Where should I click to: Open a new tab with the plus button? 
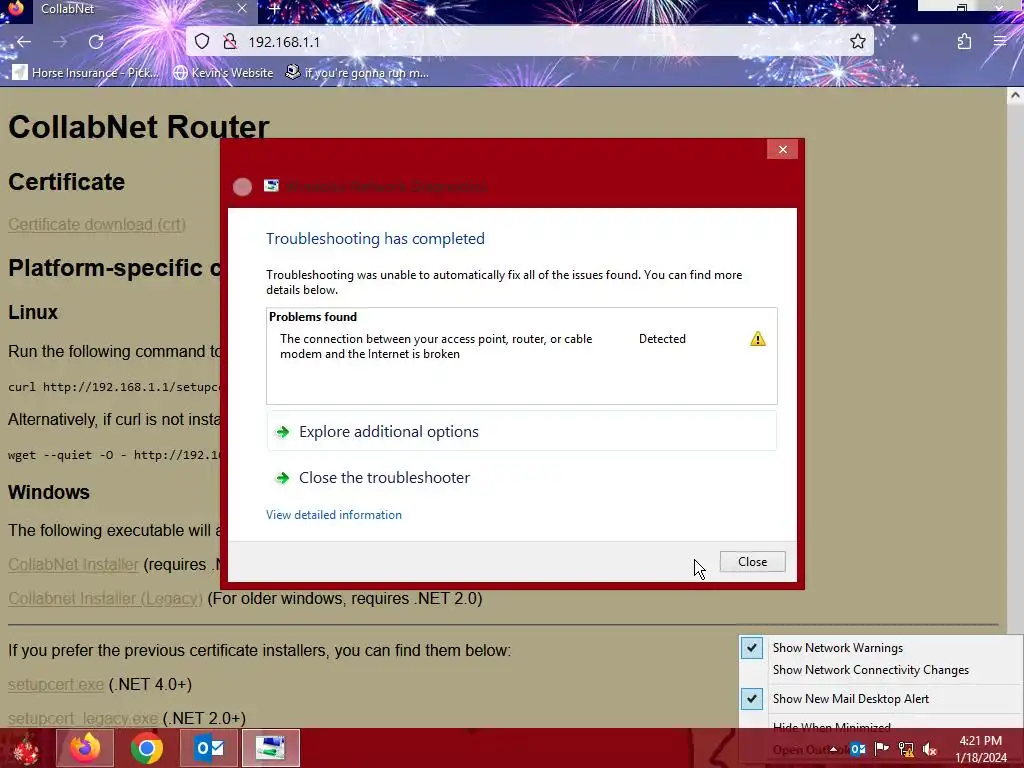click(x=274, y=9)
